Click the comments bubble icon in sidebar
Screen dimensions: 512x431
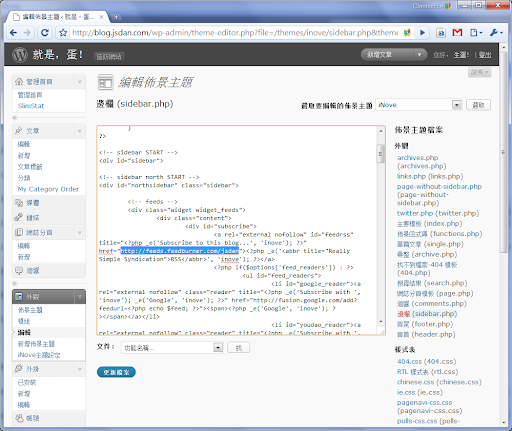click(19, 270)
